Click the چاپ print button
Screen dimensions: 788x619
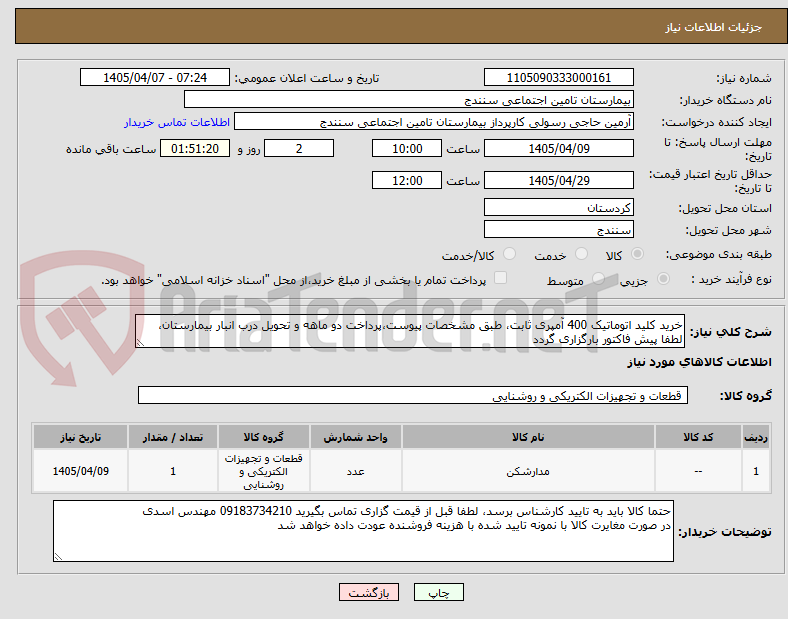[x=439, y=592]
